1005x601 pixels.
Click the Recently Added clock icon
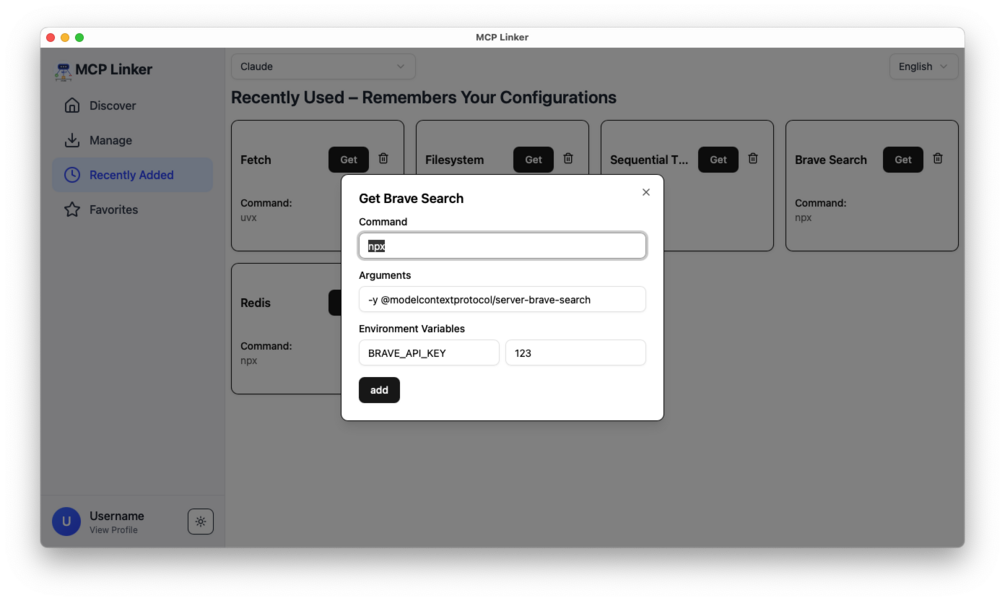72,174
